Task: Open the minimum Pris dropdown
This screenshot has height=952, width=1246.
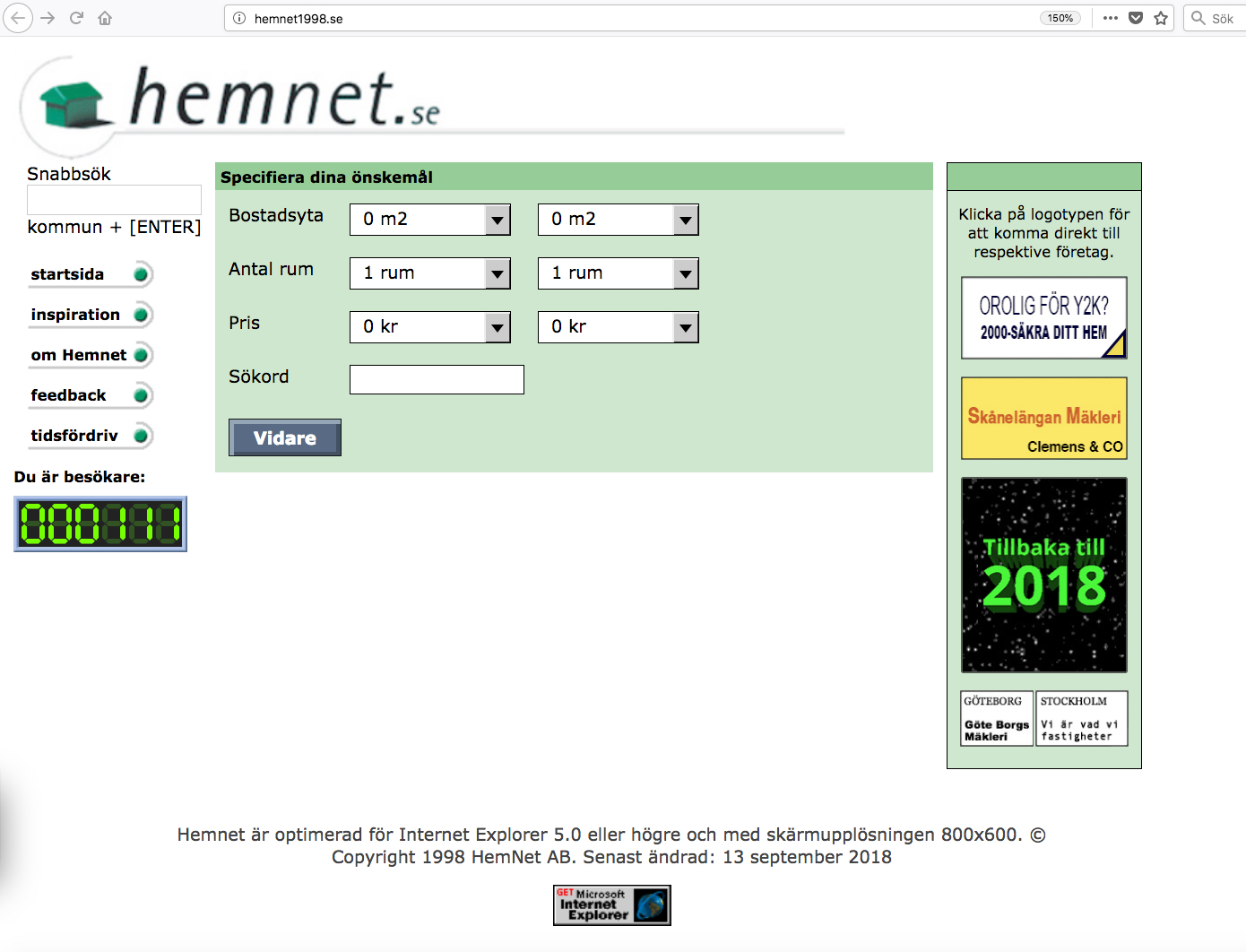Action: (429, 327)
